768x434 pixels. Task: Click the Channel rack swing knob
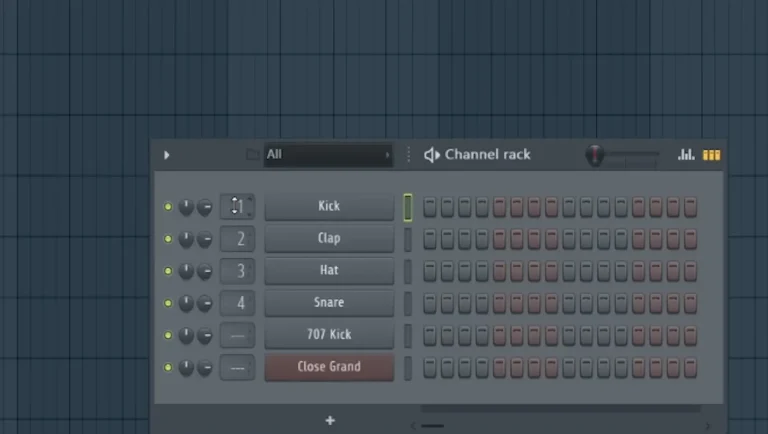coord(595,155)
